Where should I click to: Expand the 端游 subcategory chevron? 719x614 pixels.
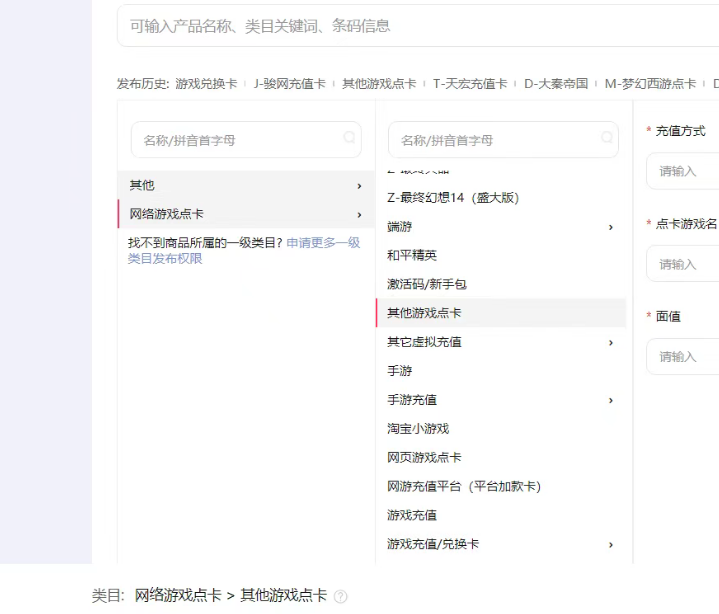pyautogui.click(x=611, y=227)
